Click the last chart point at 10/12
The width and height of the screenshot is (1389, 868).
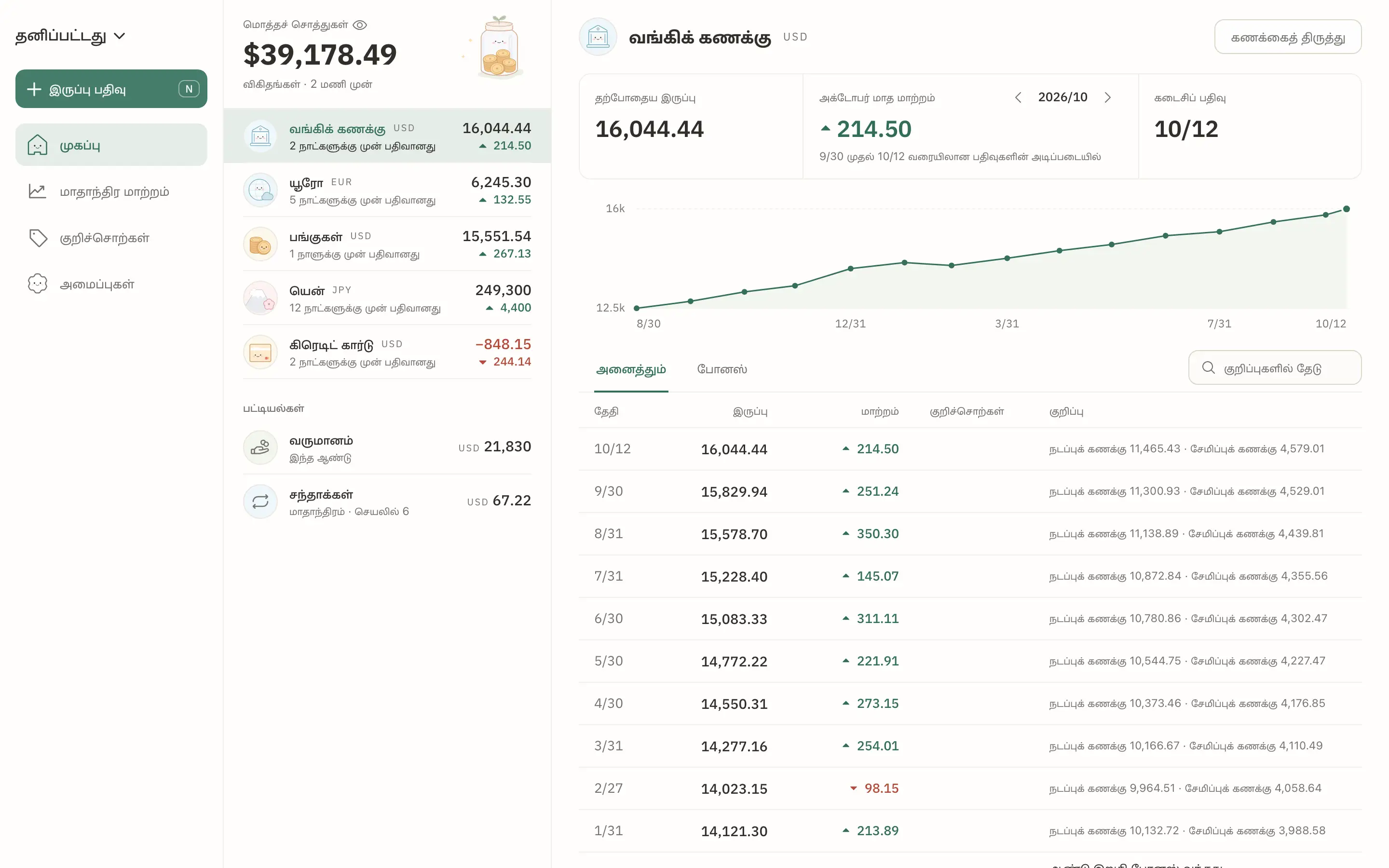point(1346,209)
